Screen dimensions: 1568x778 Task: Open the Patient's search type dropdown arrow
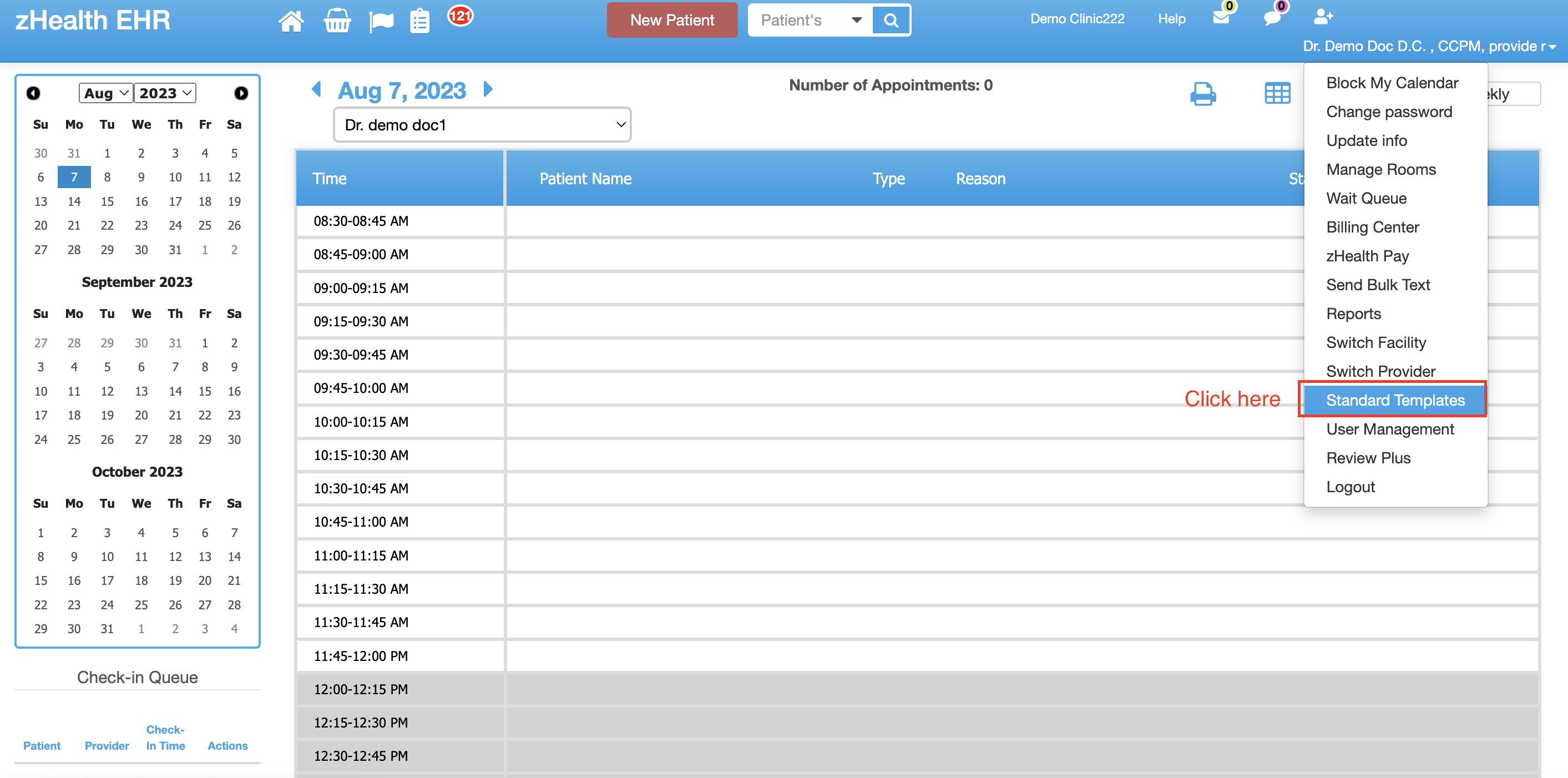[x=857, y=20]
